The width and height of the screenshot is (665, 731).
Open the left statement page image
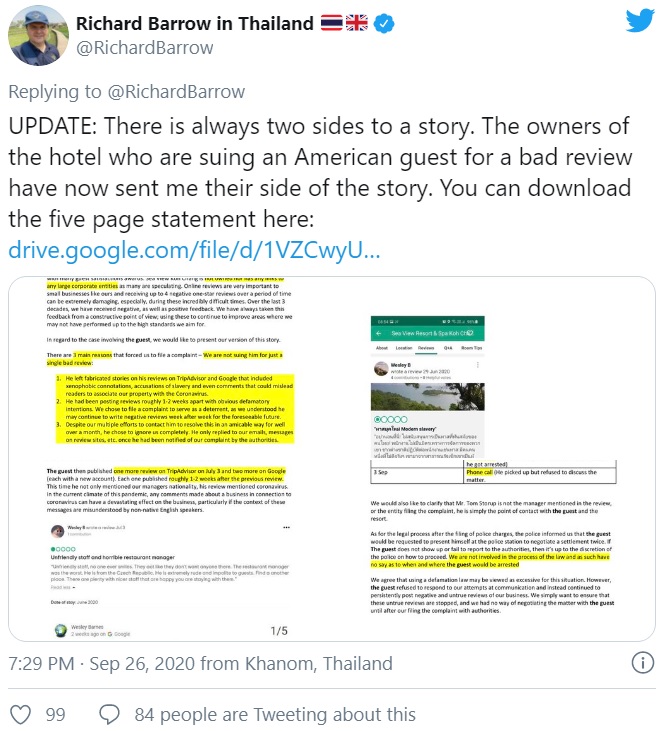click(x=170, y=459)
